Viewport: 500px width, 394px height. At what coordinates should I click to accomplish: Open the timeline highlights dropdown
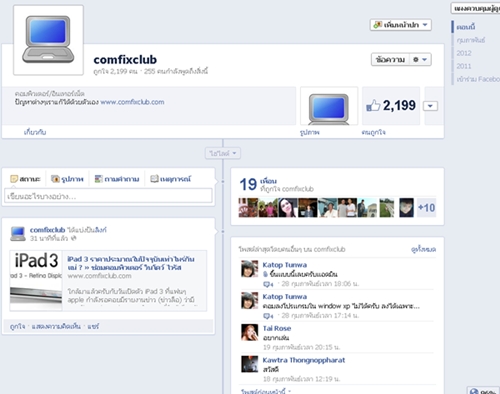pyautogui.click(x=223, y=153)
